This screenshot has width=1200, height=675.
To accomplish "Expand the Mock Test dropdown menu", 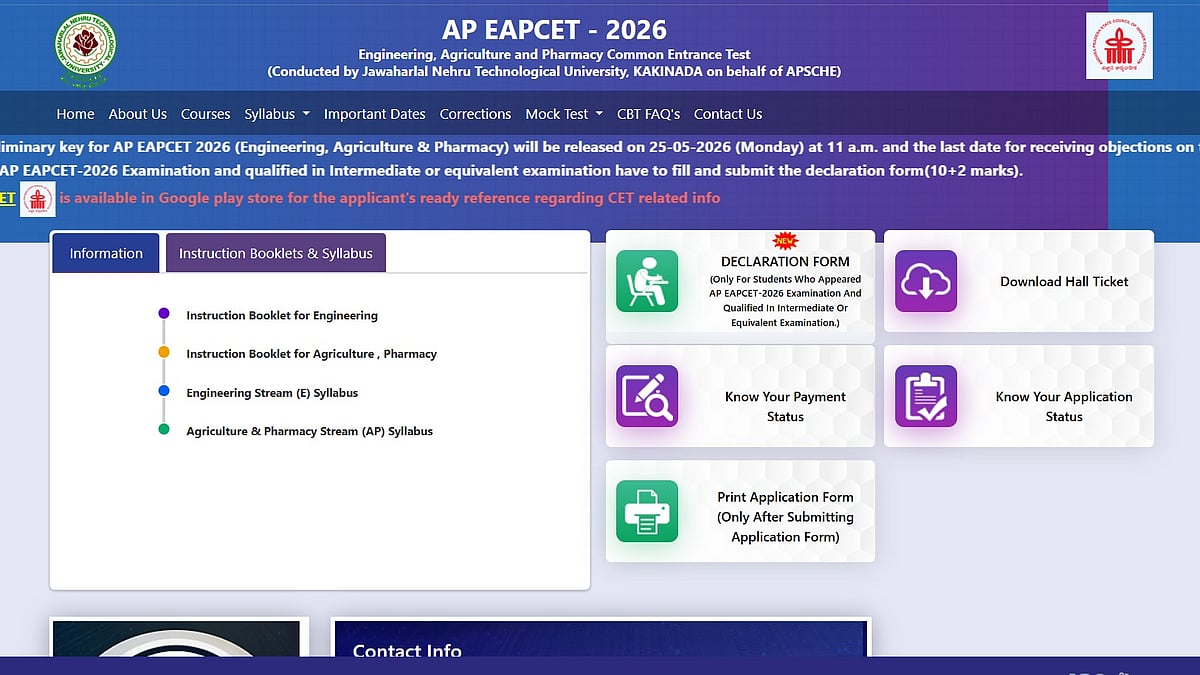I will click(564, 114).
